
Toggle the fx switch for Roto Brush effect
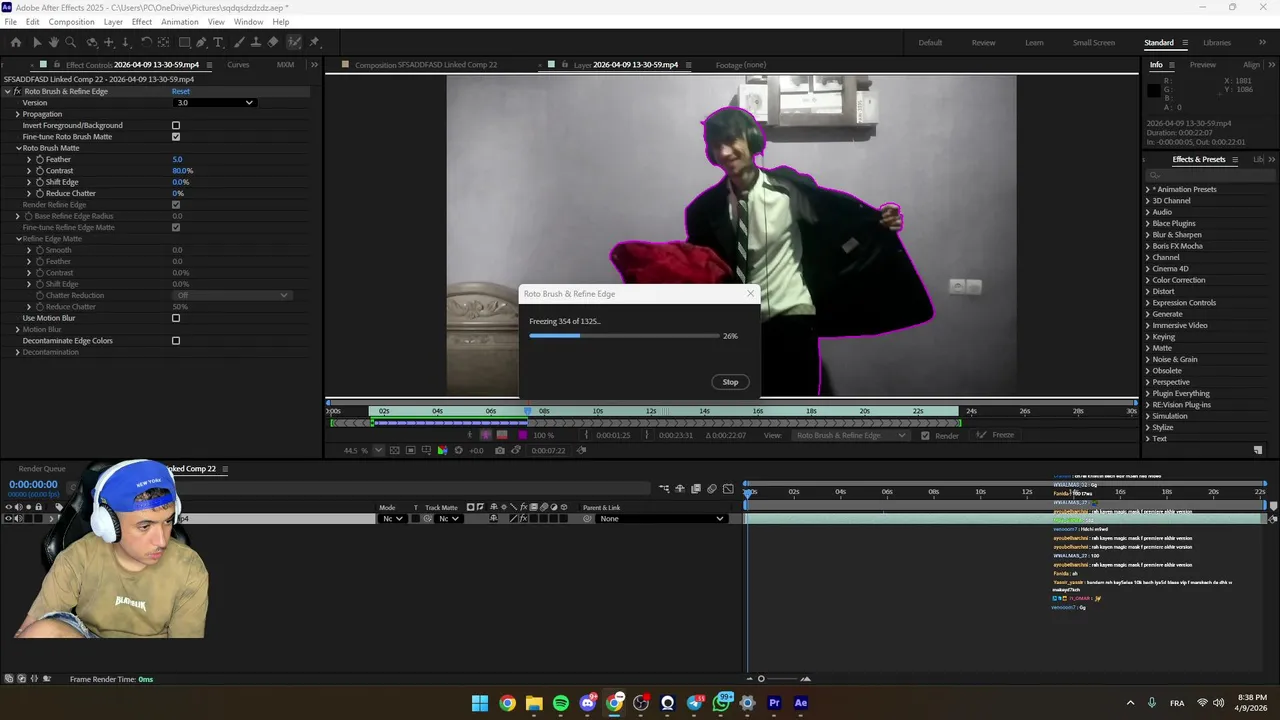click(16, 91)
